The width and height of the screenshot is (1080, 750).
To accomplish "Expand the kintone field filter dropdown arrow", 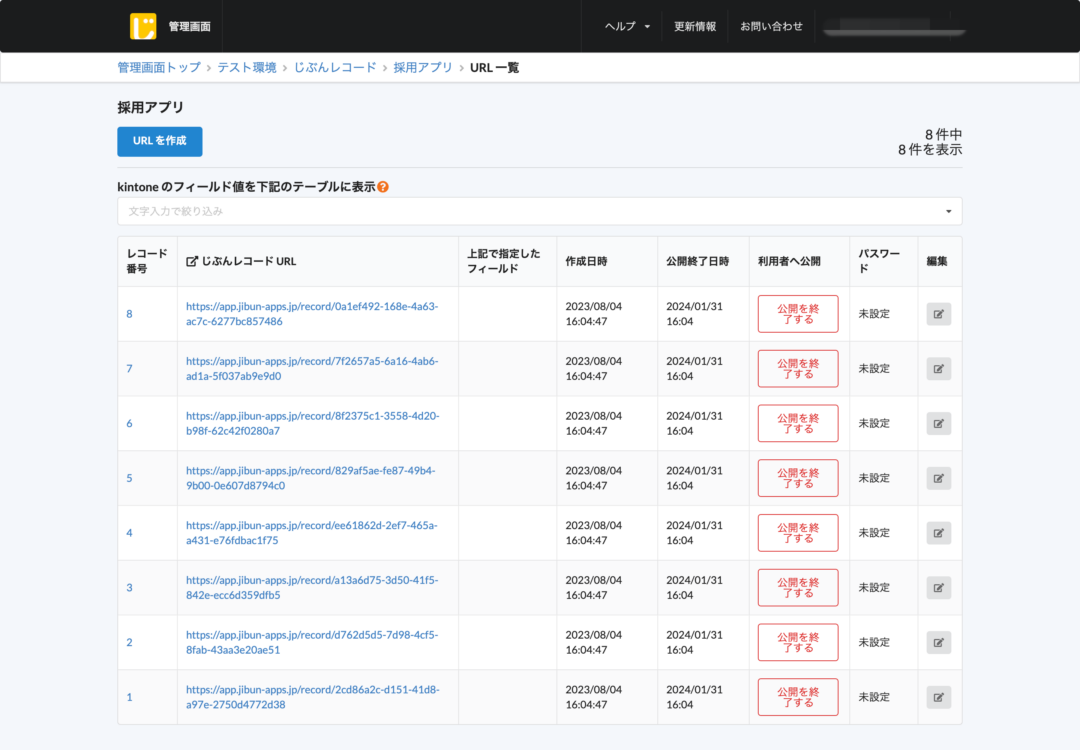I will (948, 211).
